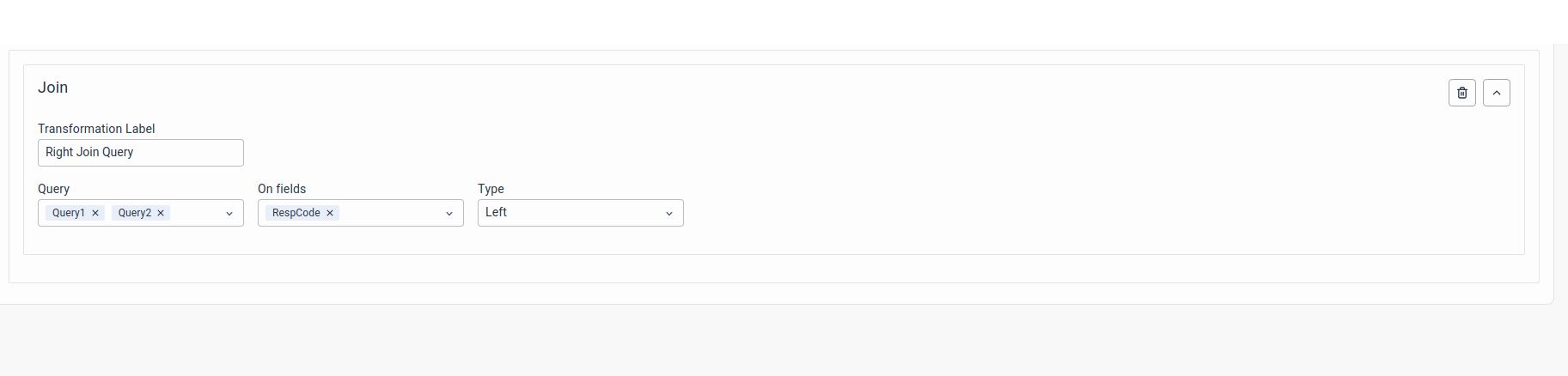
Task: Click the Query1 chip label
Action: tap(68, 213)
